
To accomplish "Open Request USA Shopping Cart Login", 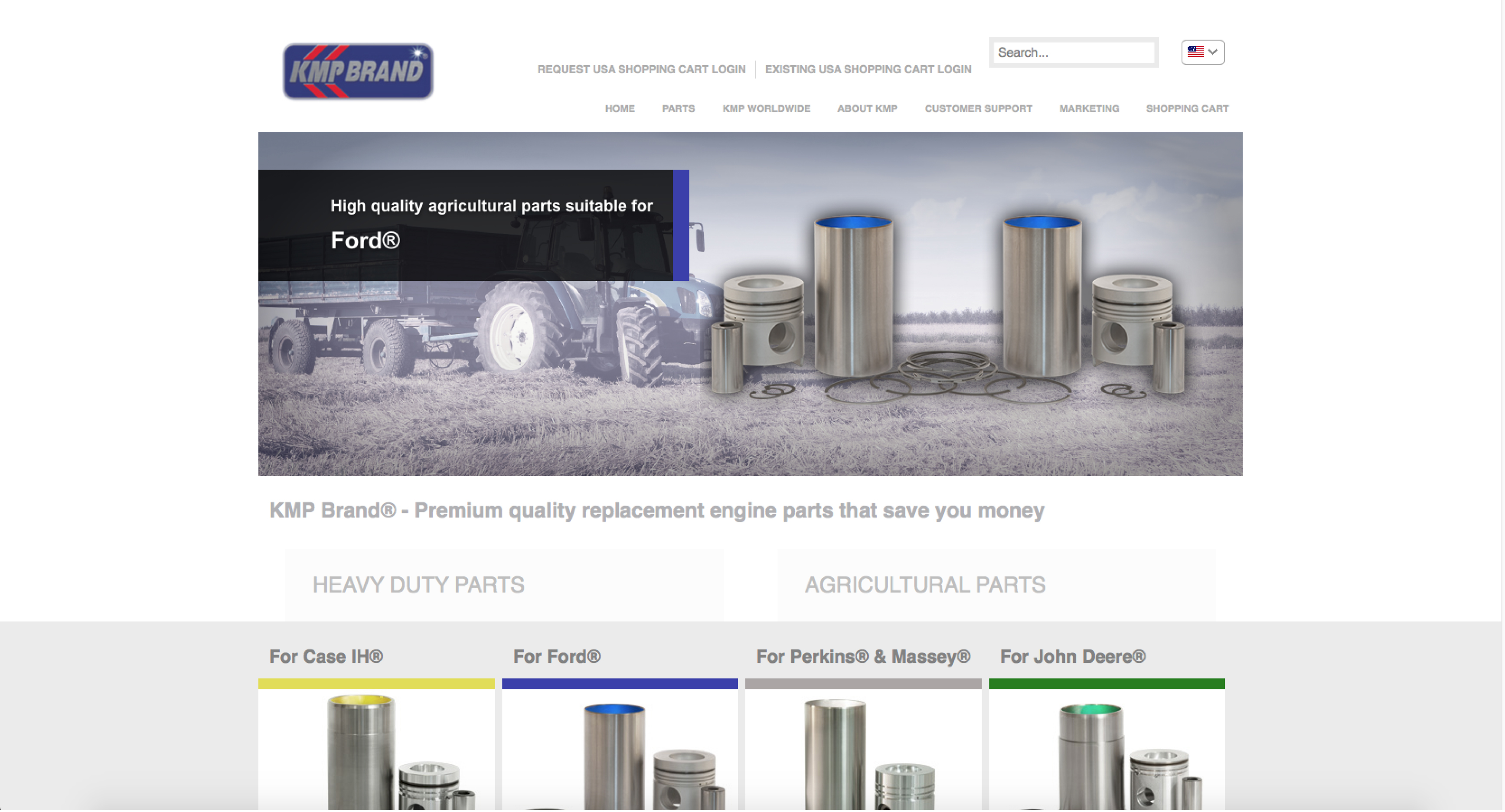I will click(641, 69).
